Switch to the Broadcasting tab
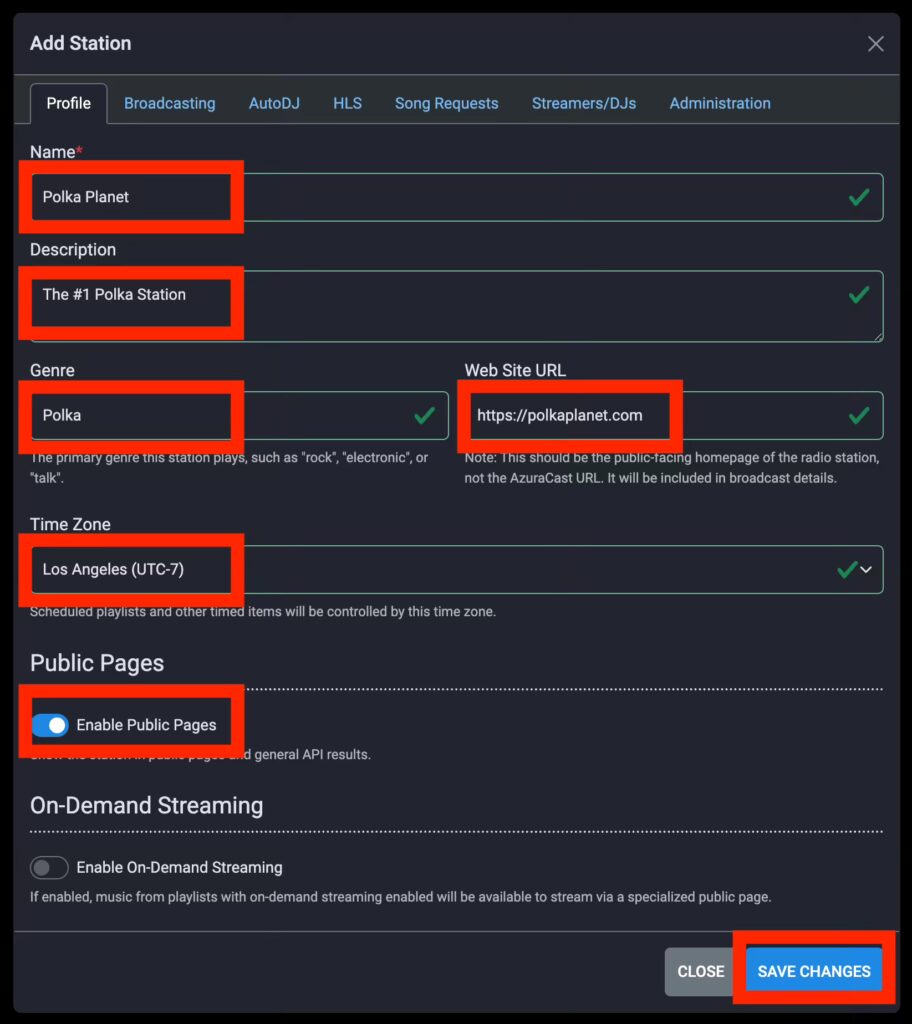The image size is (912, 1024). 170,103
